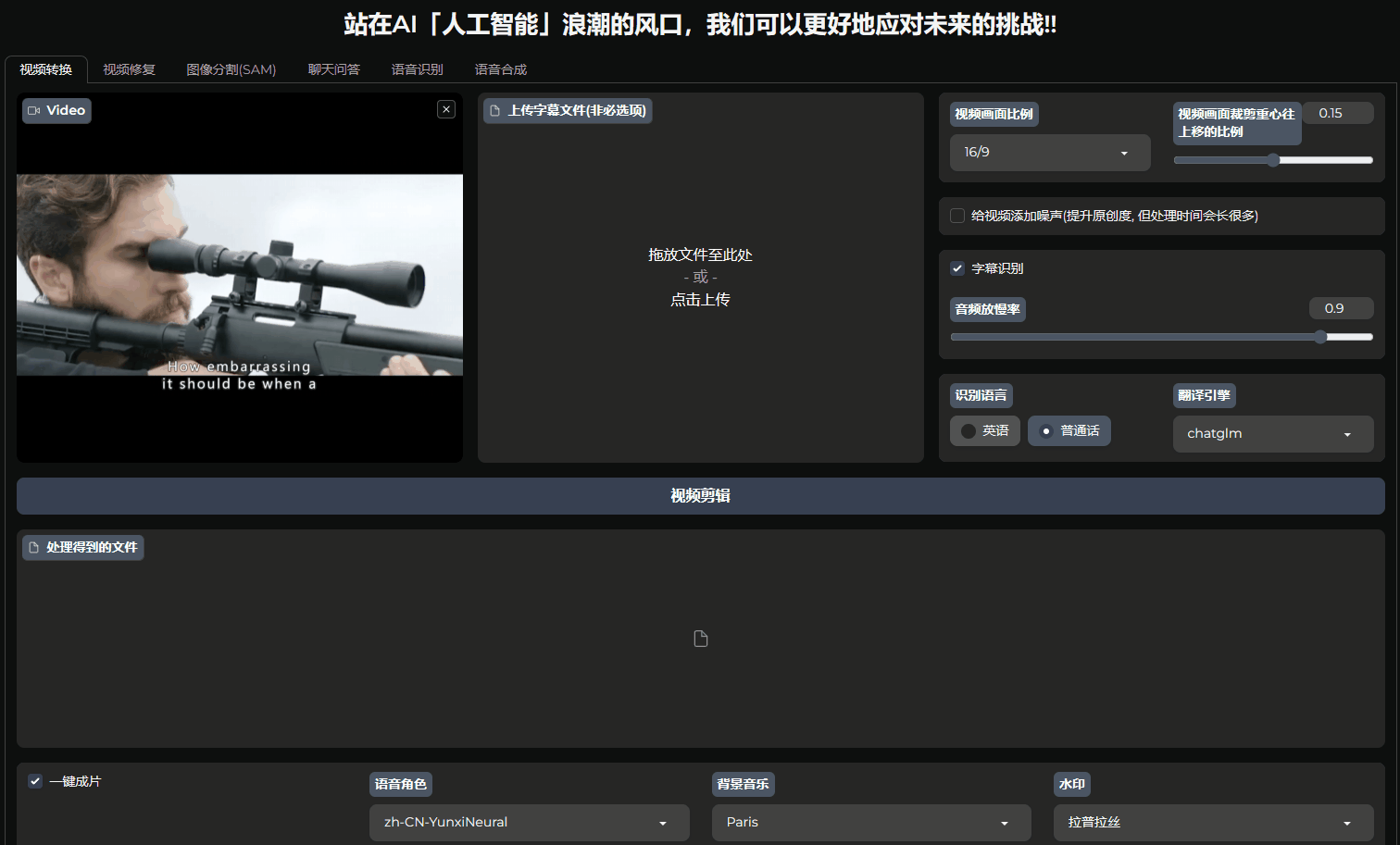The height and width of the screenshot is (845, 1400).
Task: Click the 点击上传 upload link
Action: point(700,299)
